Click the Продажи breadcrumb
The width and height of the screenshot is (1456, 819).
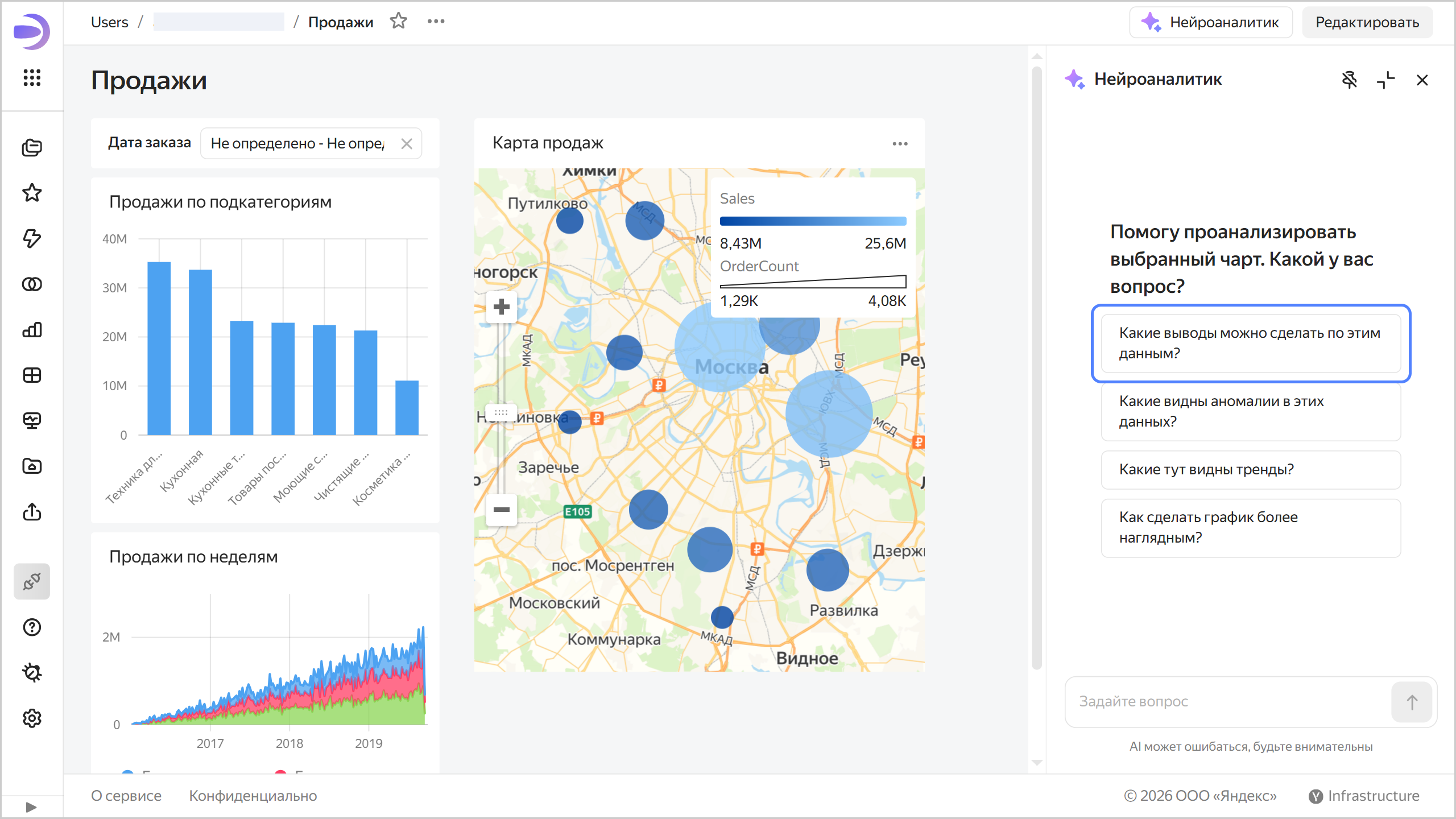click(x=341, y=22)
